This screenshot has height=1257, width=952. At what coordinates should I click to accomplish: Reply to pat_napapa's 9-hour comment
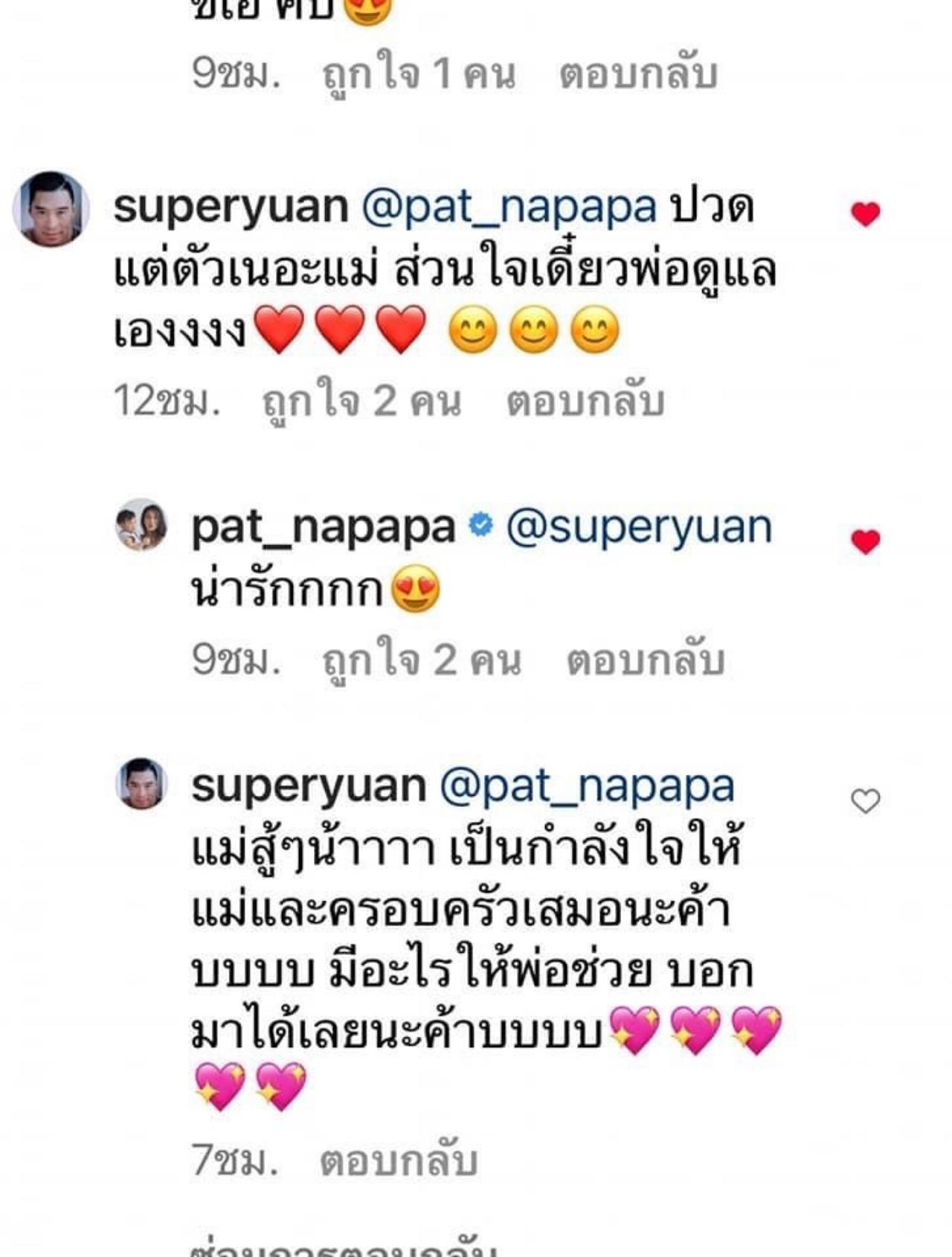[x=646, y=660]
